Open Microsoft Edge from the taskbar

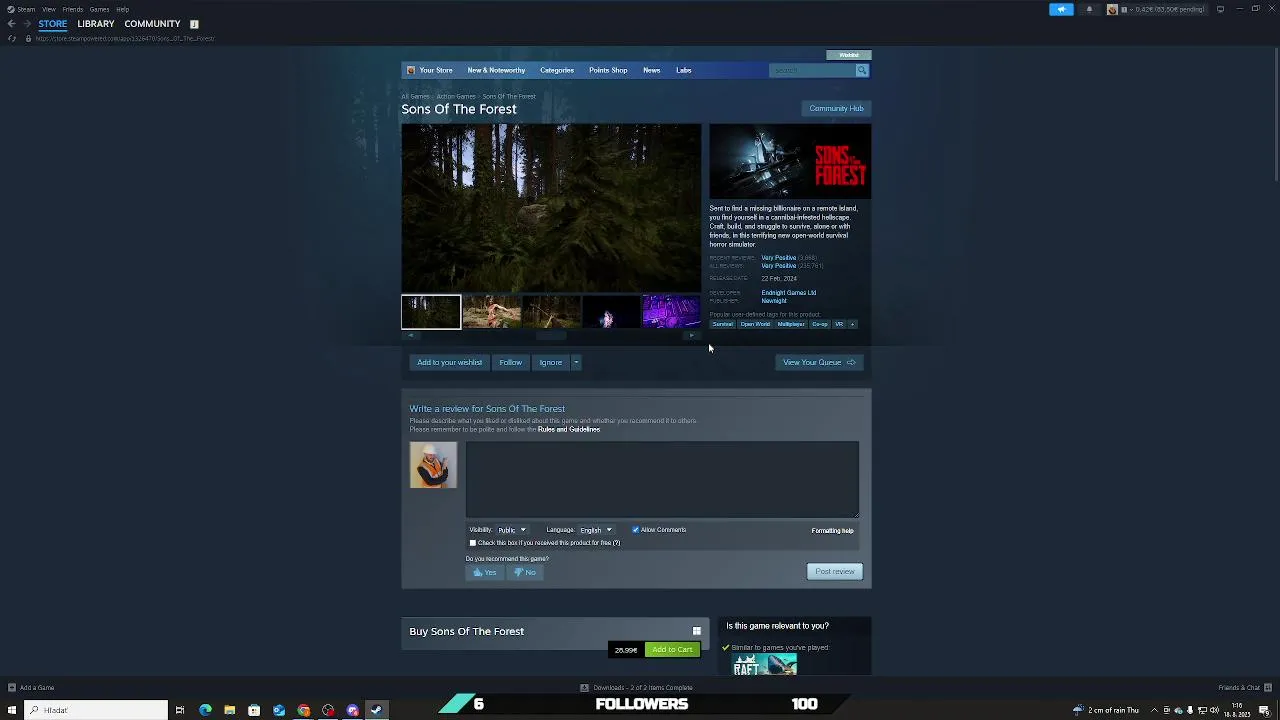[205, 710]
